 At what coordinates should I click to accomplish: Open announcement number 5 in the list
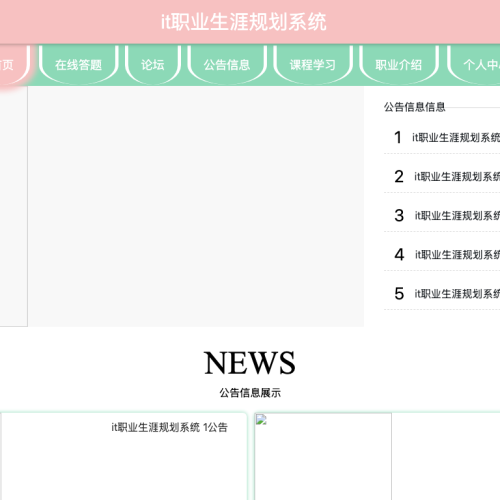442,293
